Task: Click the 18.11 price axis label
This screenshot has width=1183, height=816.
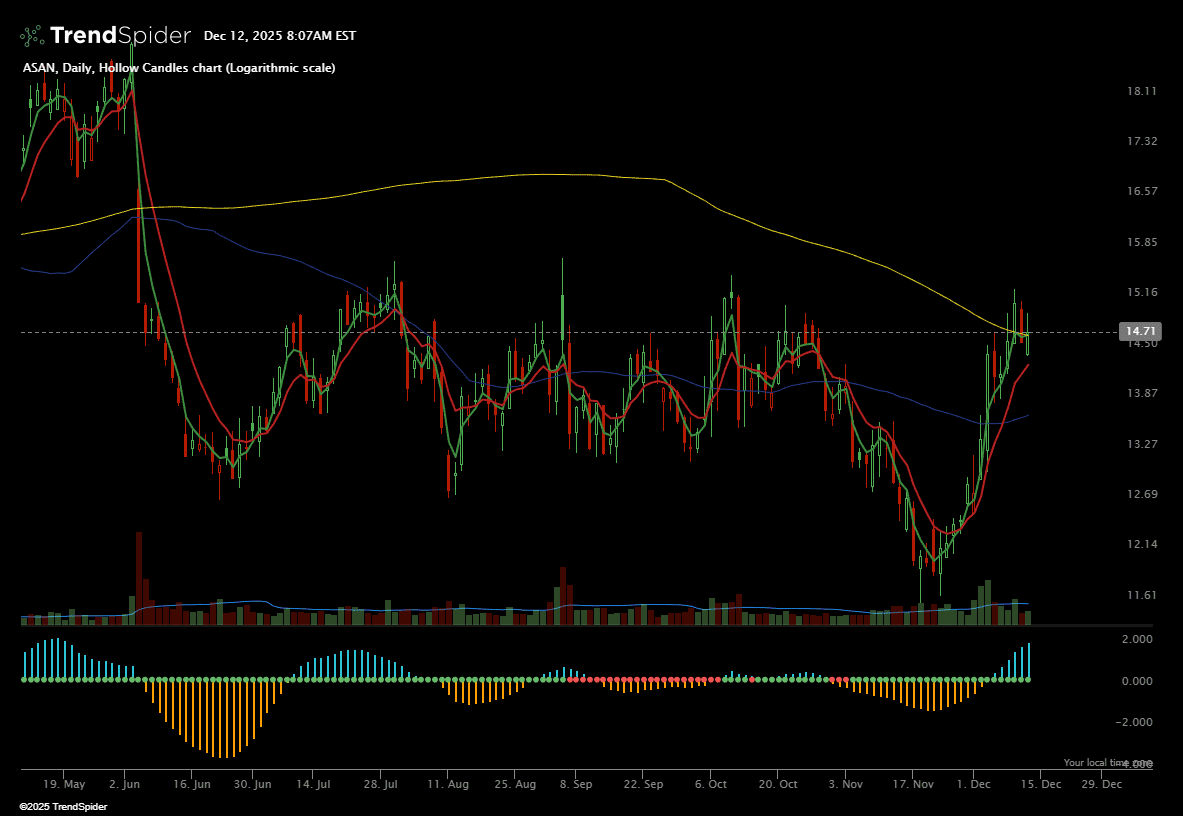Action: tap(1141, 91)
